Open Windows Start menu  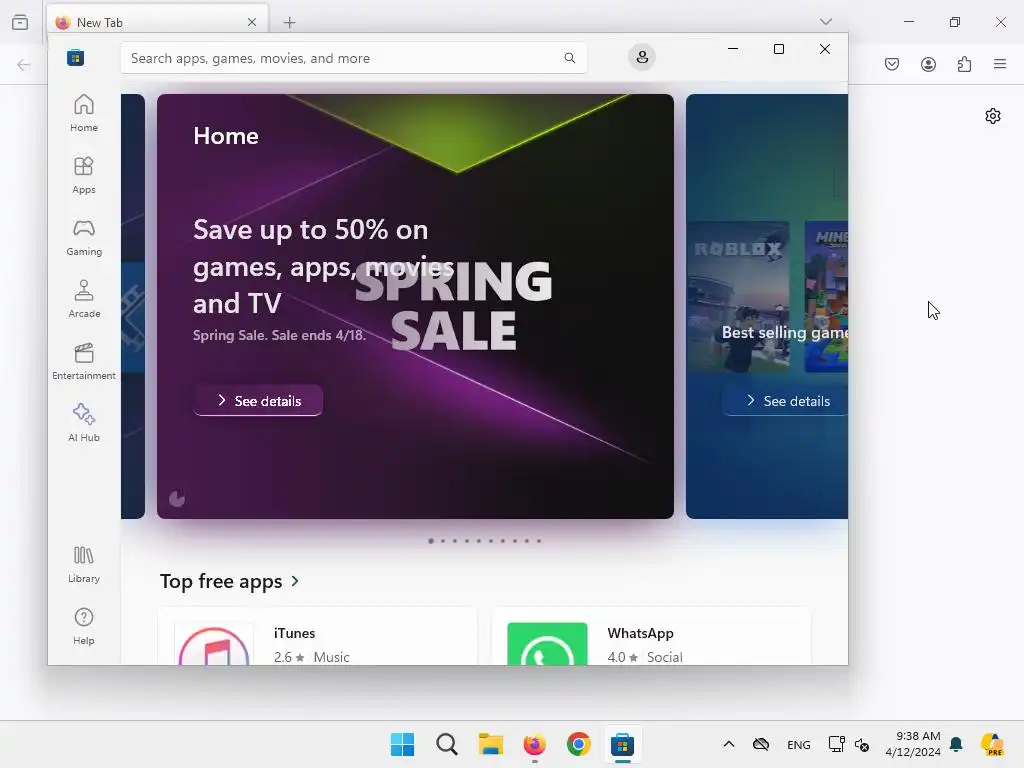tap(402, 744)
